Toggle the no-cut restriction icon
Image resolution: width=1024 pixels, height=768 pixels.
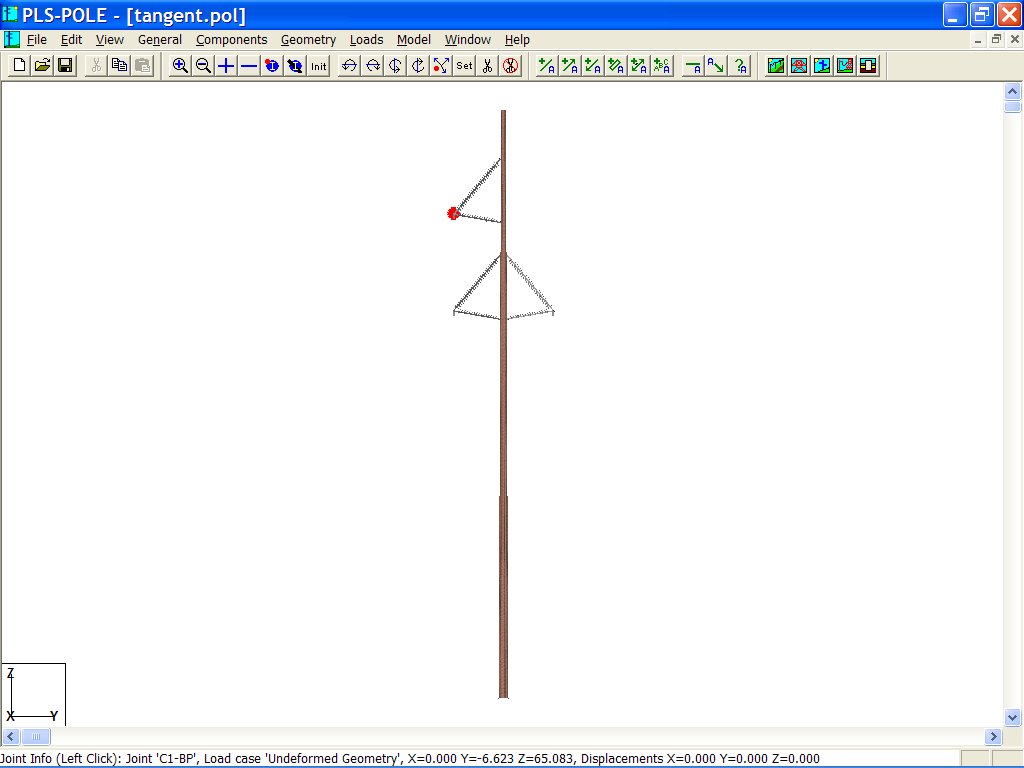[508, 66]
